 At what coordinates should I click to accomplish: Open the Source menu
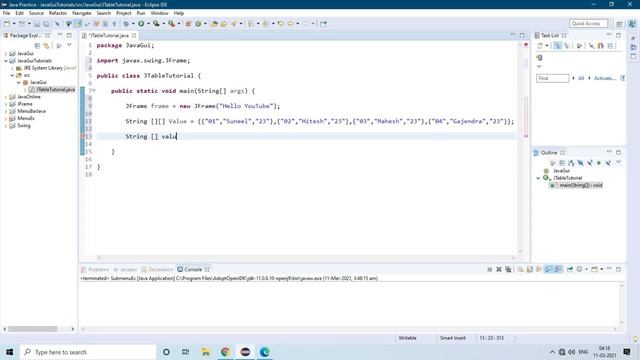click(36, 13)
